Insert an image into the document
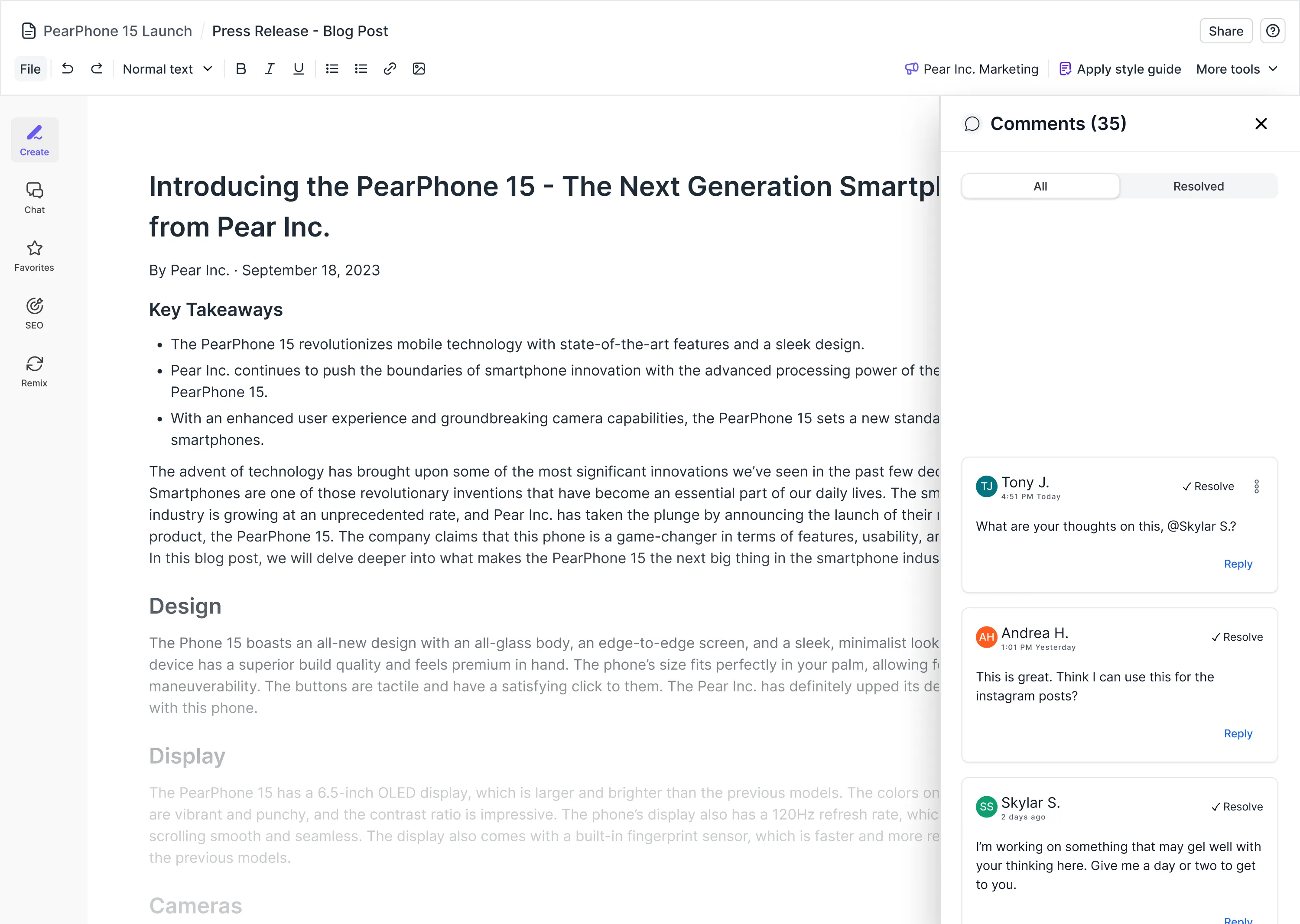 click(x=419, y=68)
